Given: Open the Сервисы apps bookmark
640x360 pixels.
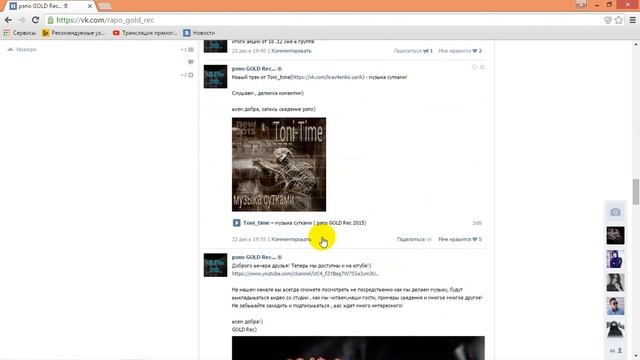Looking at the screenshot, I should point(20,33).
